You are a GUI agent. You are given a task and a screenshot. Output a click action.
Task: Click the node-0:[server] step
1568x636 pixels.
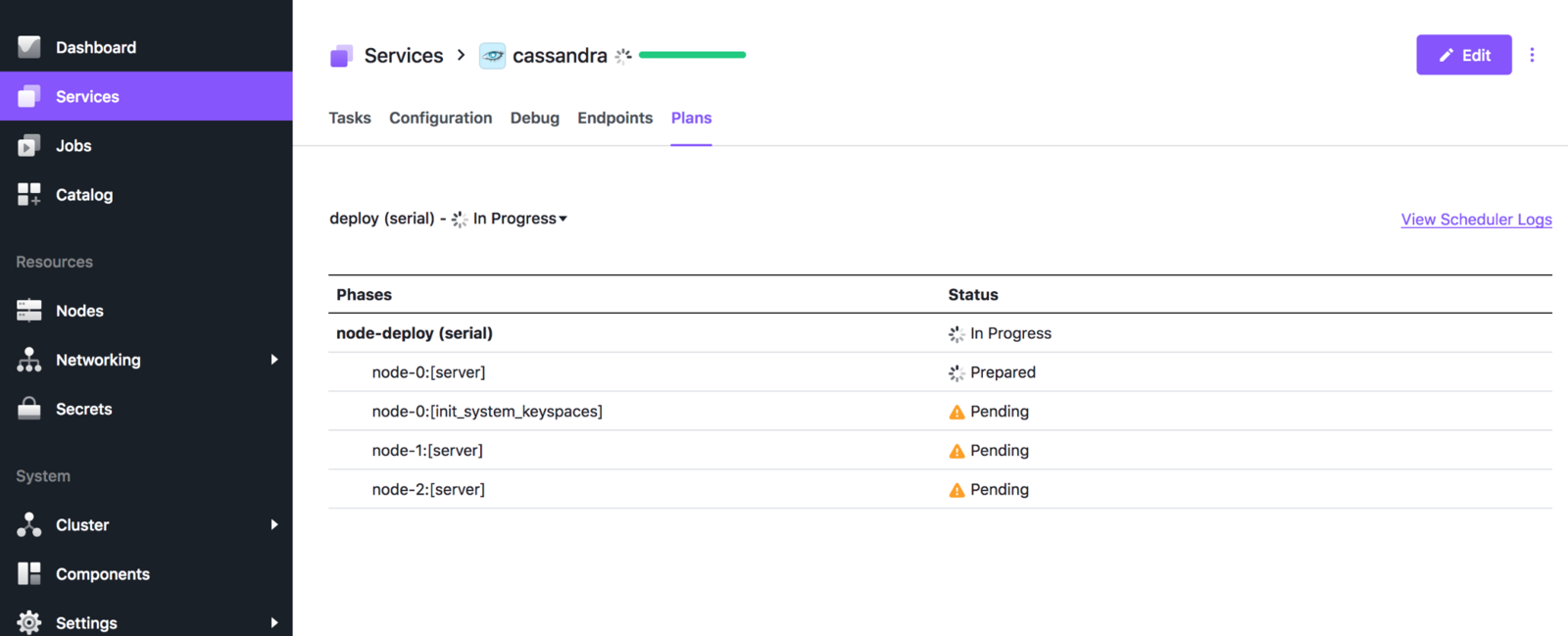(428, 372)
